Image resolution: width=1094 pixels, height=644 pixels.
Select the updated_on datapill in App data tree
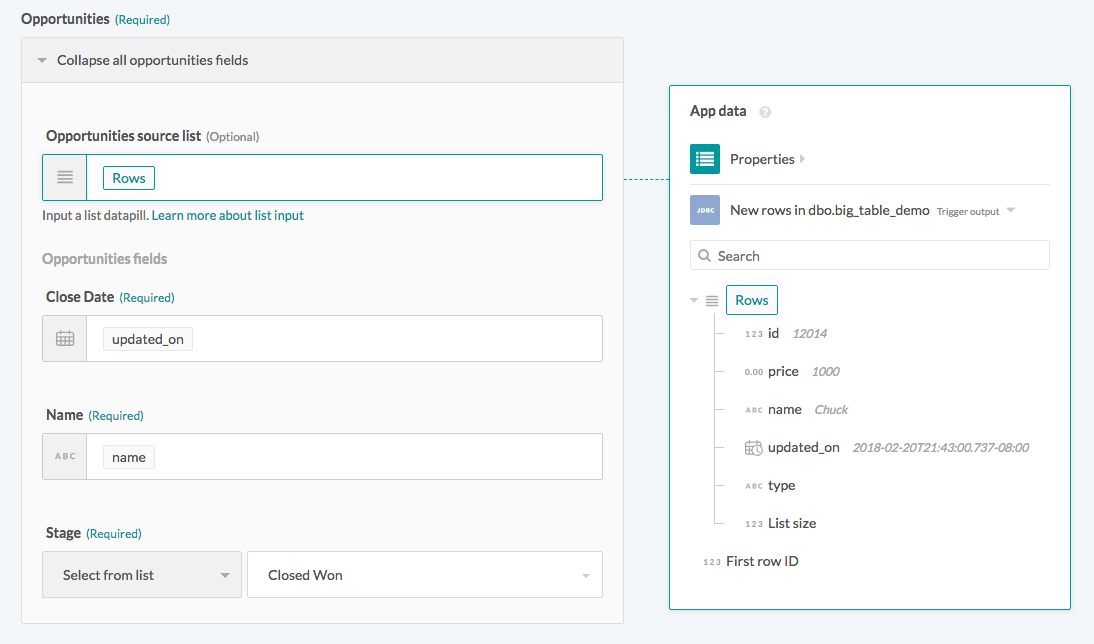pyautogui.click(x=803, y=447)
